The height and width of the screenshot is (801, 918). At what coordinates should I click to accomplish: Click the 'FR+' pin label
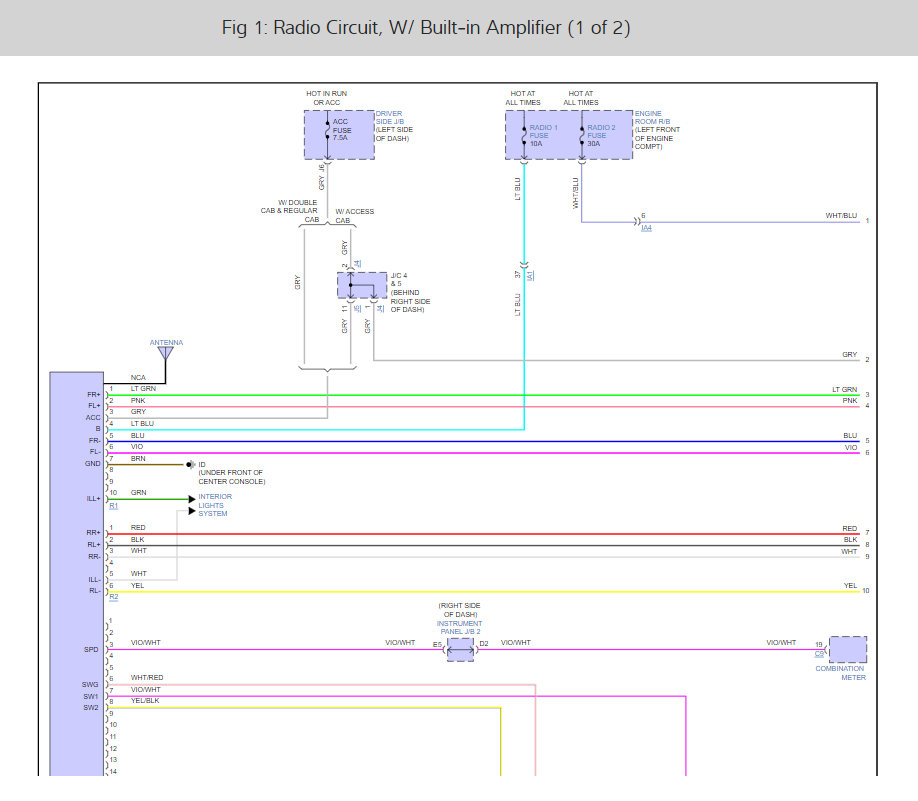[x=94, y=395]
